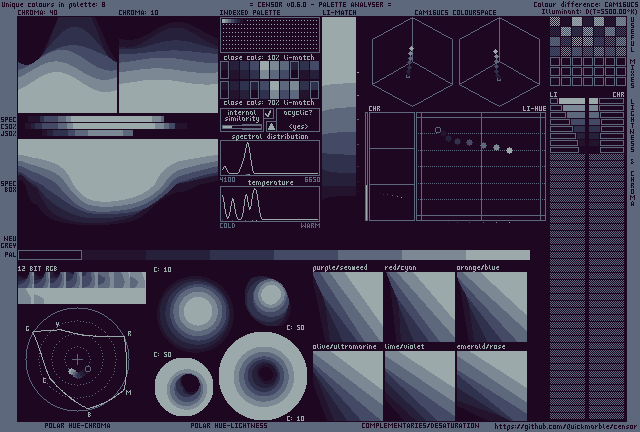
Task: Click the LI-MATCH vertical gradient strip
Action: 339,108
